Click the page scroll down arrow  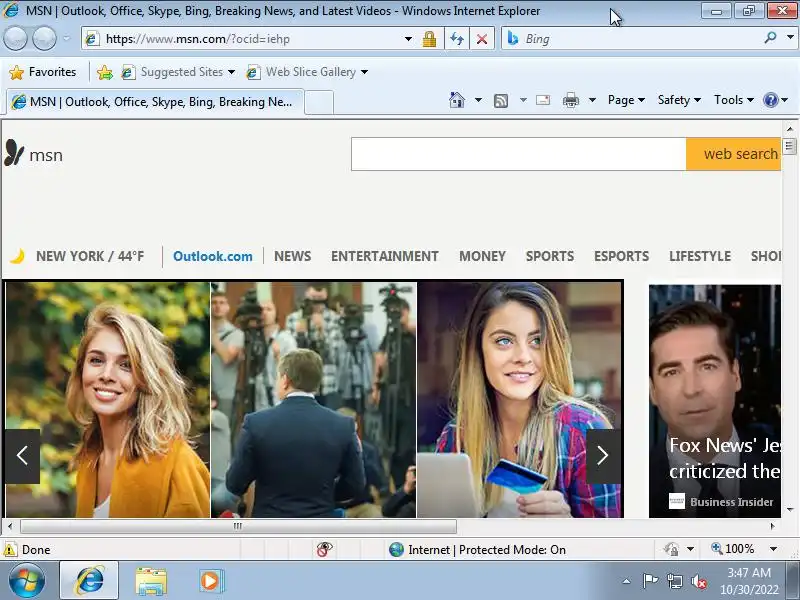point(790,510)
